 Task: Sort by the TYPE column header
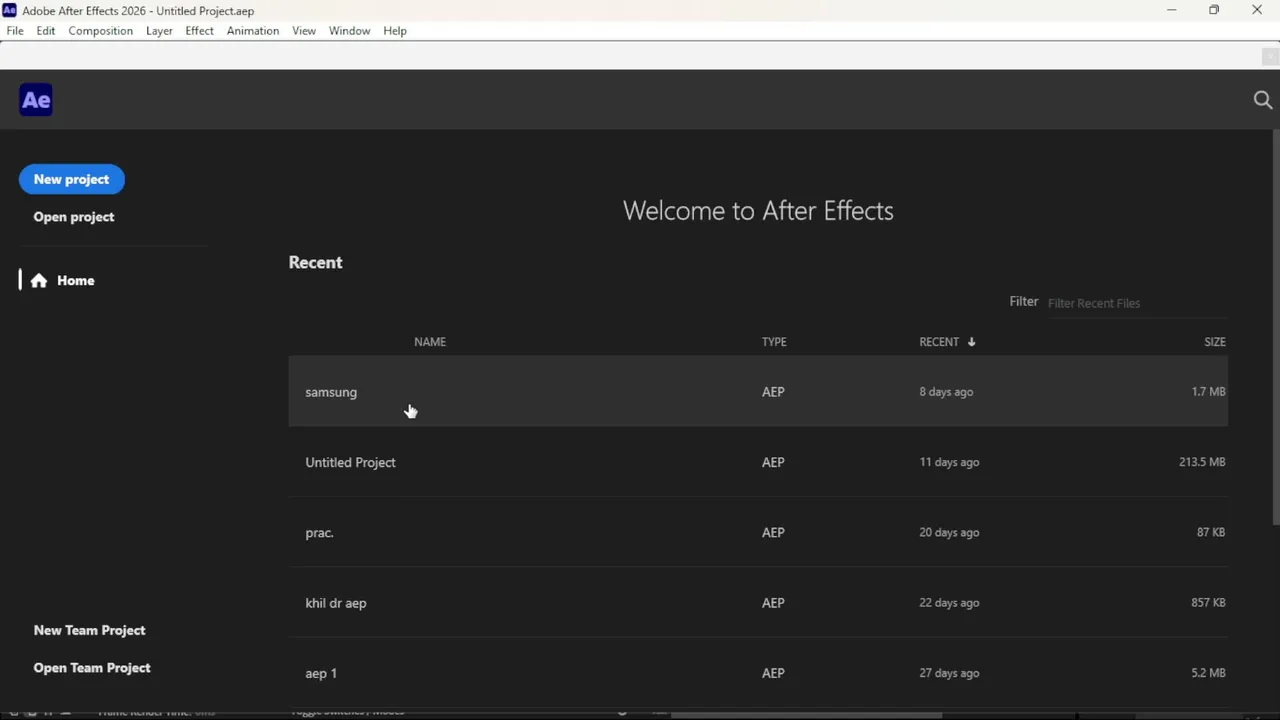pos(774,342)
